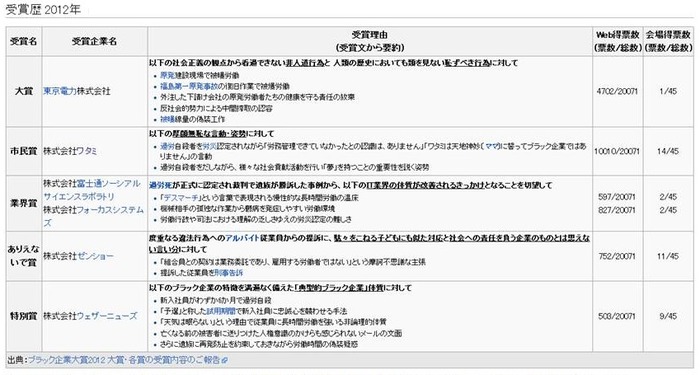Viewport: 700px width, 375px height.
Task: Select the 受賞歴 2012年 heading
Action: [x=43, y=10]
